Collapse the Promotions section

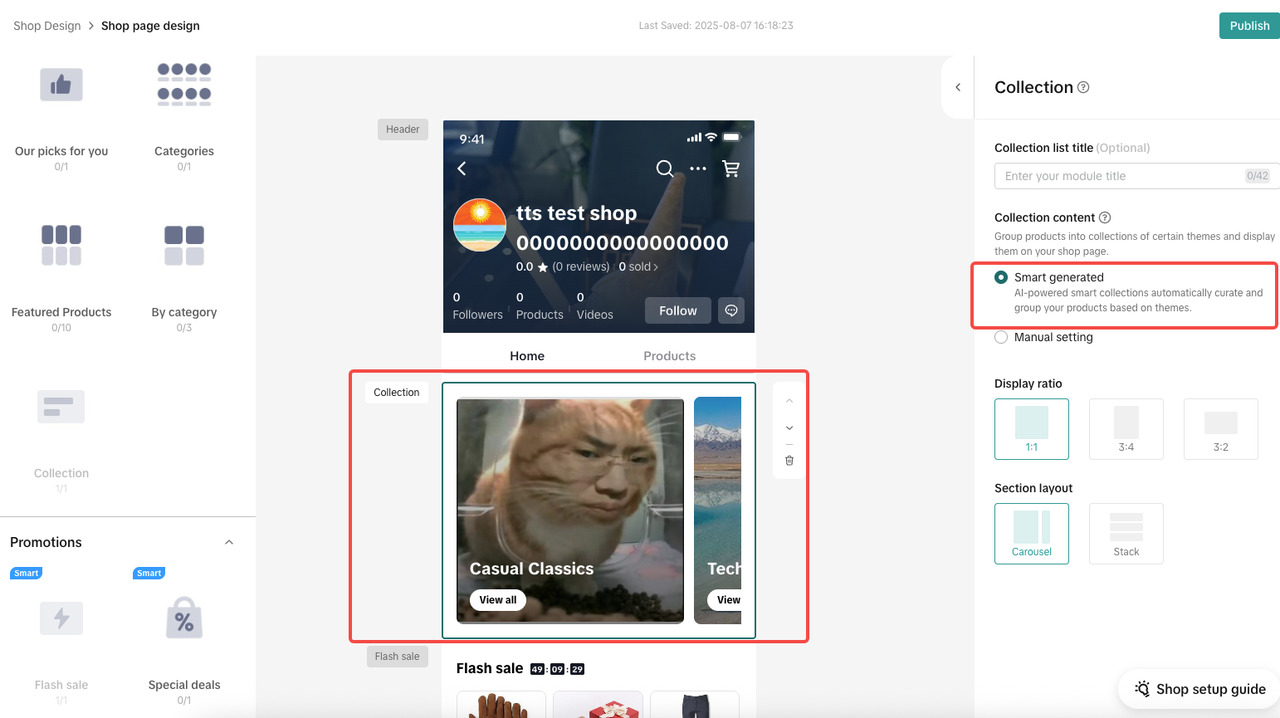click(x=229, y=542)
